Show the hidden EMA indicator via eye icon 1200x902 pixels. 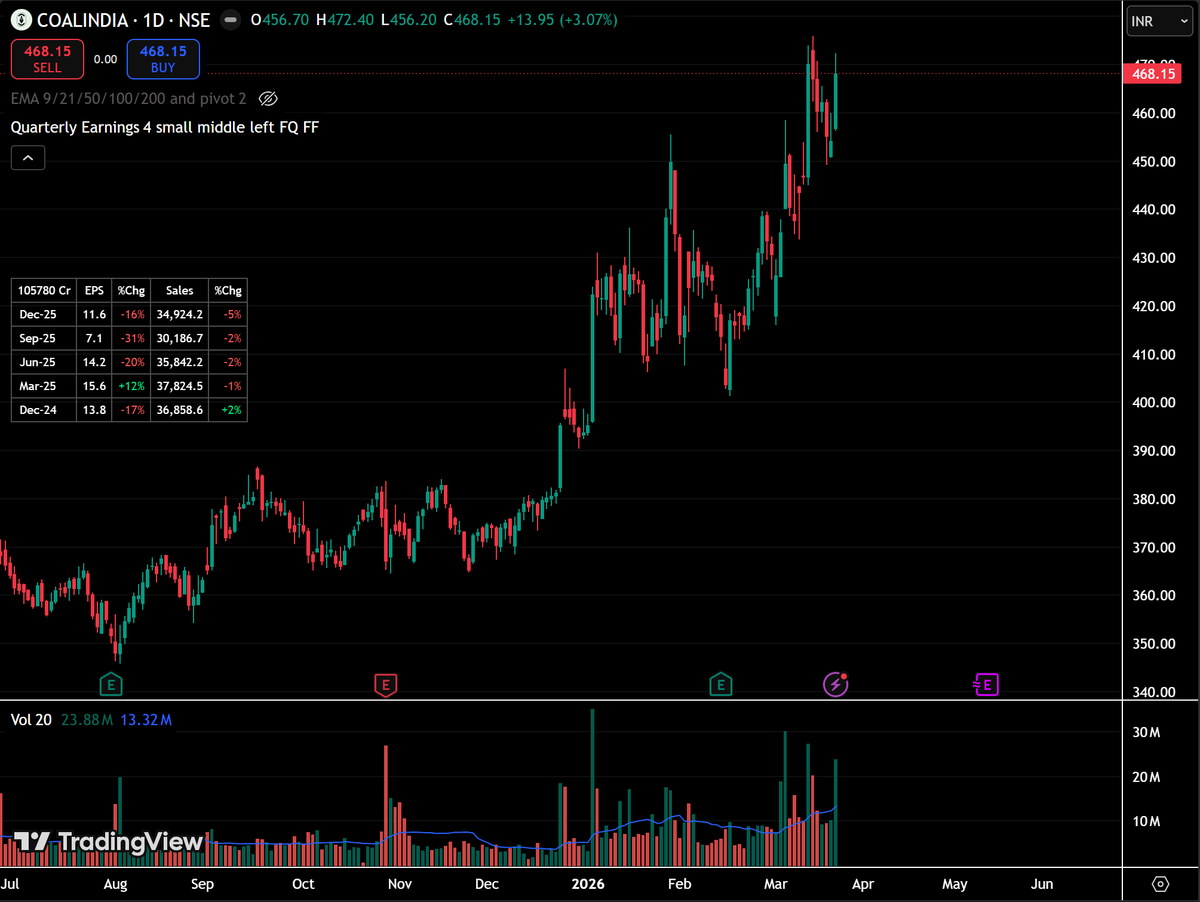pyautogui.click(x=267, y=98)
